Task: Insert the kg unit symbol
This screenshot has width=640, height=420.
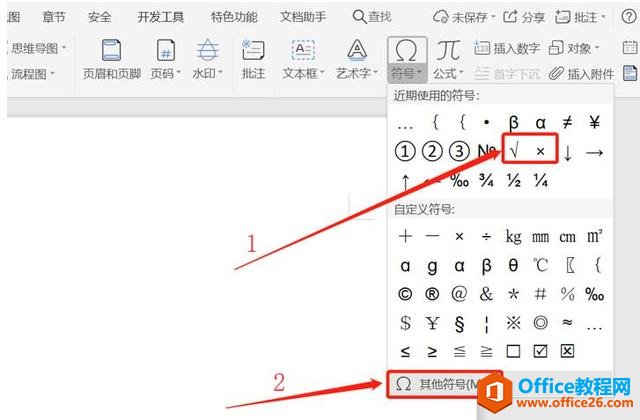Action: coord(513,237)
